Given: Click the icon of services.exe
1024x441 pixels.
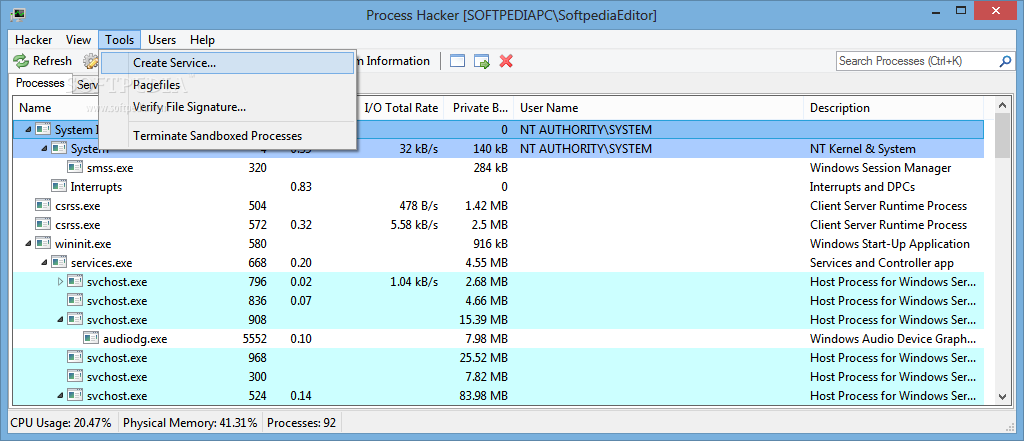Looking at the screenshot, I should click(59, 263).
